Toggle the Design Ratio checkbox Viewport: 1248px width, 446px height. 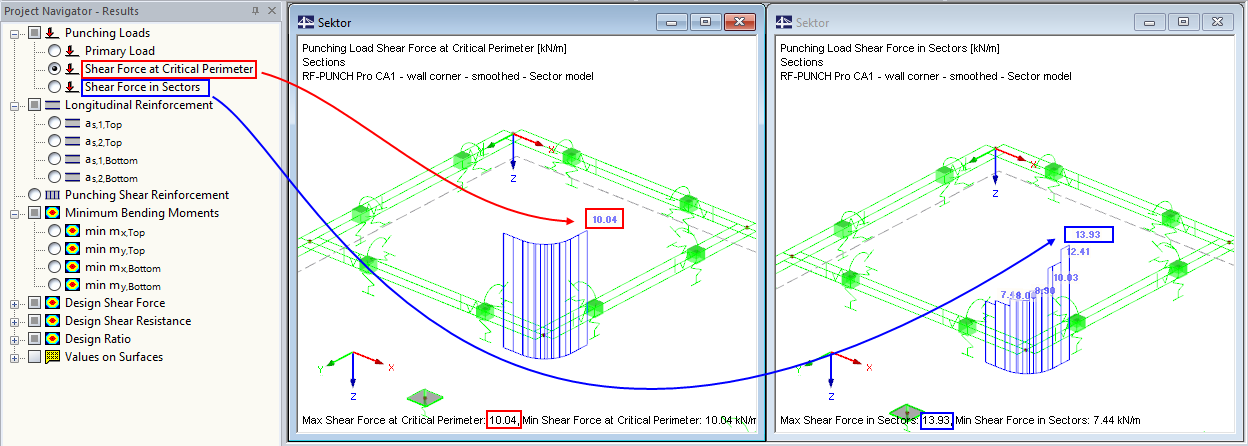tap(35, 339)
